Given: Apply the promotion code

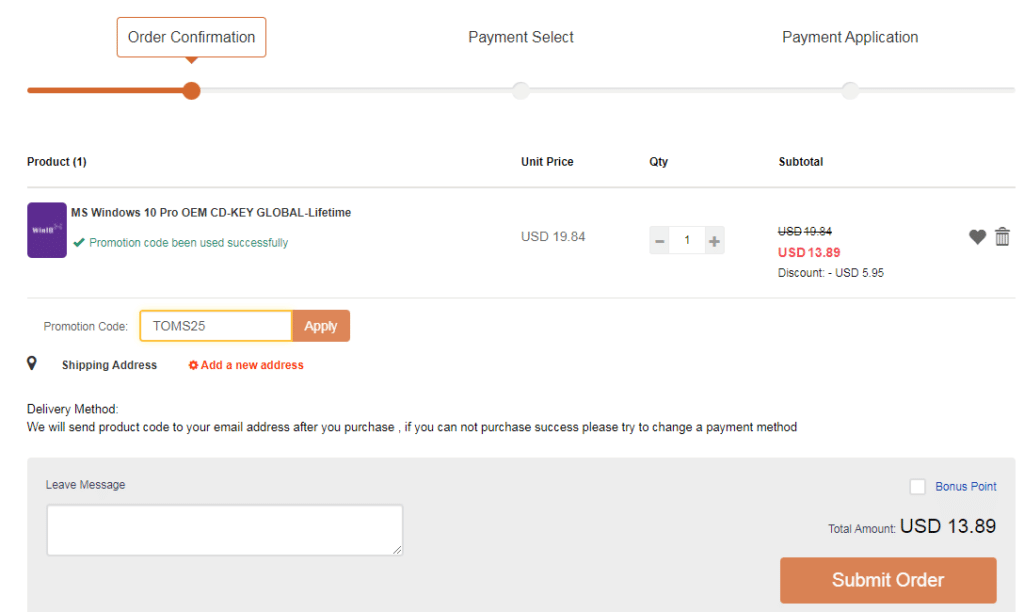Looking at the screenshot, I should (321, 326).
